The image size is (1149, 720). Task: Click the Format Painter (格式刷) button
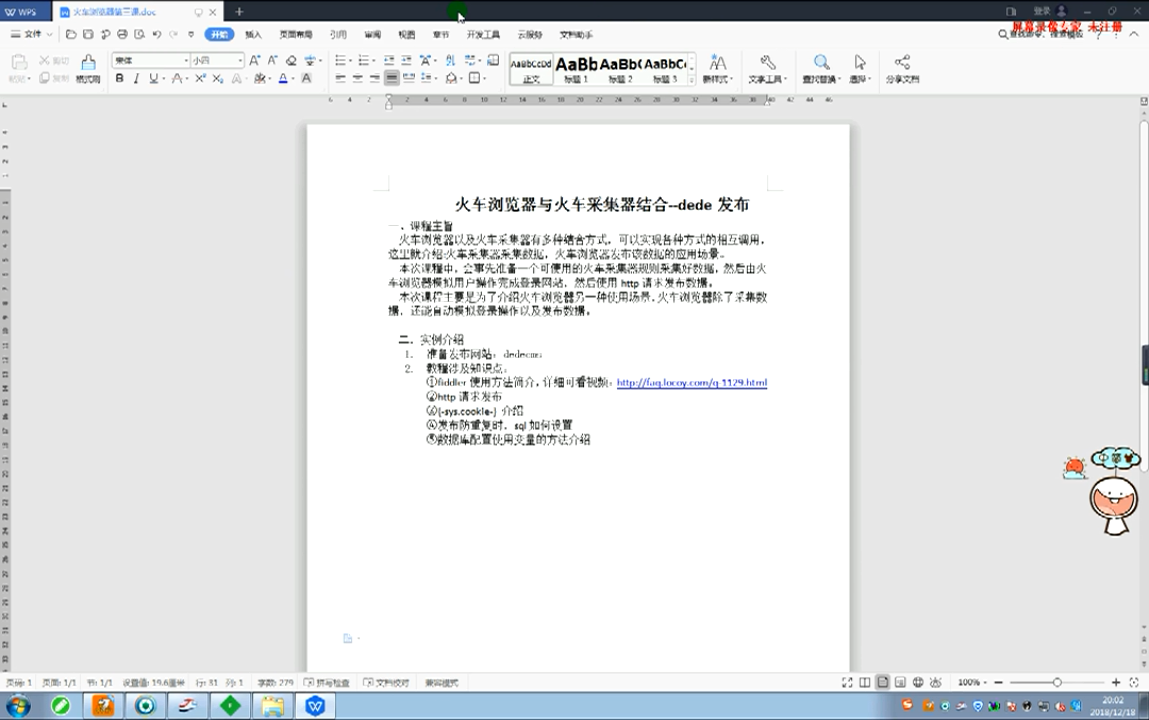click(88, 68)
